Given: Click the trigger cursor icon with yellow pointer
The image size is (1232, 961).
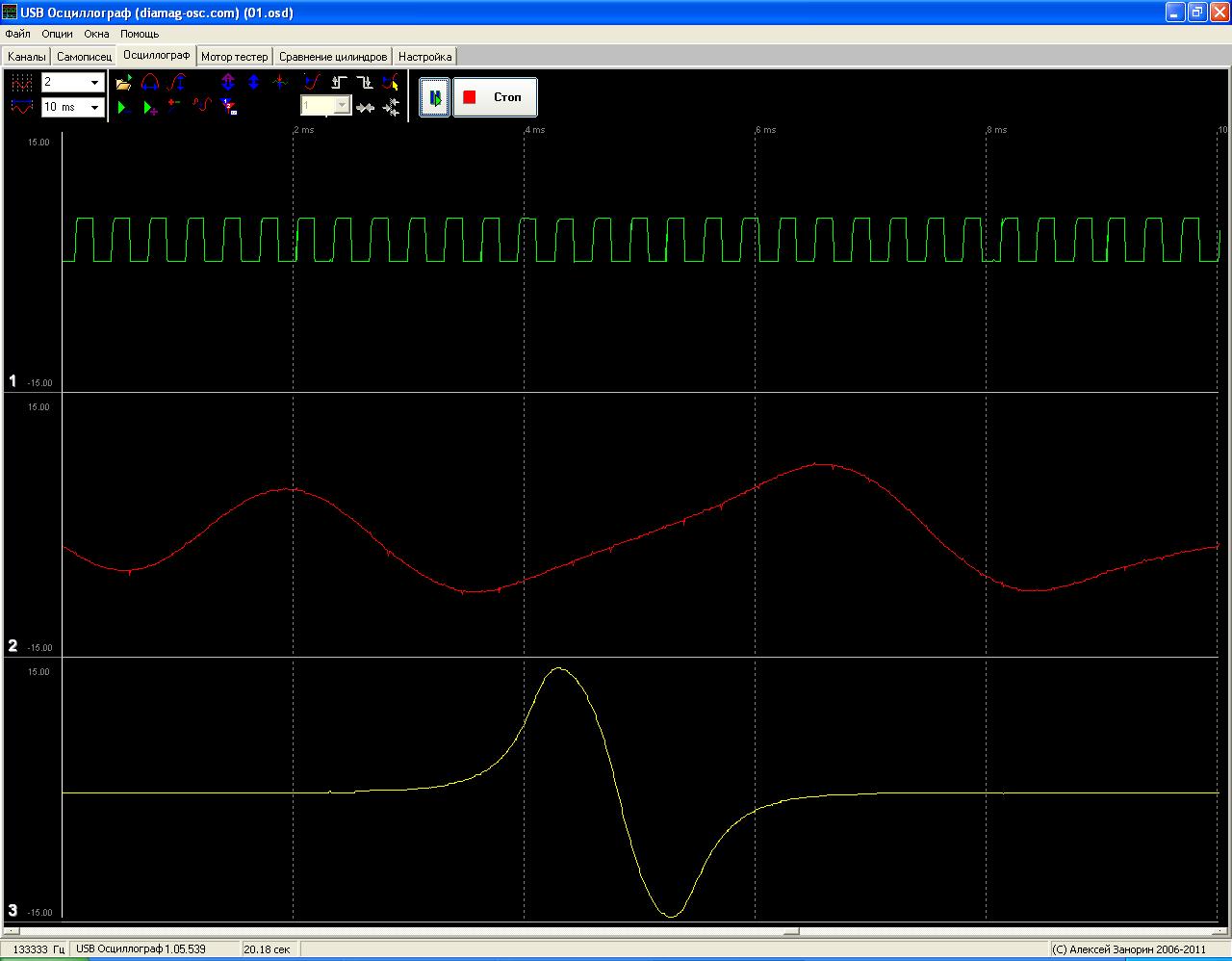Looking at the screenshot, I should click(x=390, y=83).
